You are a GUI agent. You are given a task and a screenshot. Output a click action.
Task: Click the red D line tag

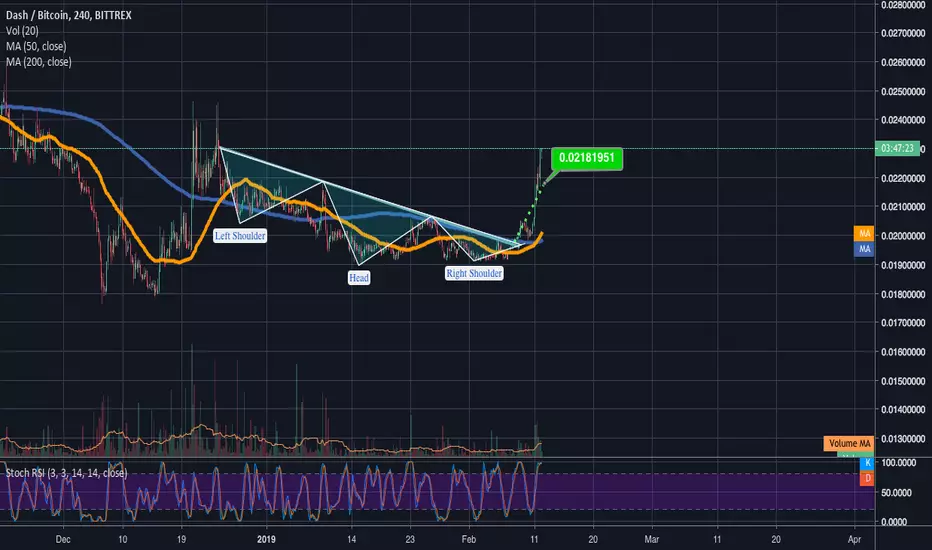click(x=867, y=477)
